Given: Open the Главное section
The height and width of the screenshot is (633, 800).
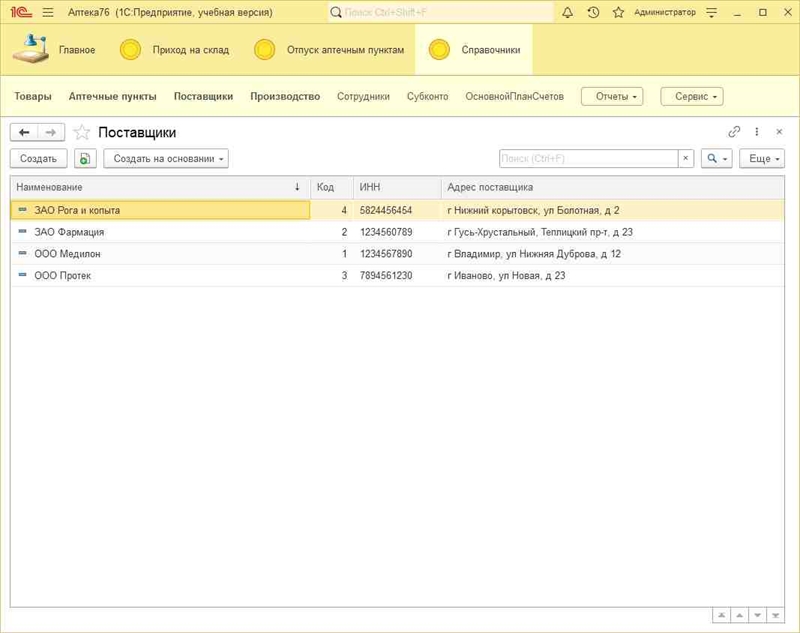Looking at the screenshot, I should (x=54, y=49).
